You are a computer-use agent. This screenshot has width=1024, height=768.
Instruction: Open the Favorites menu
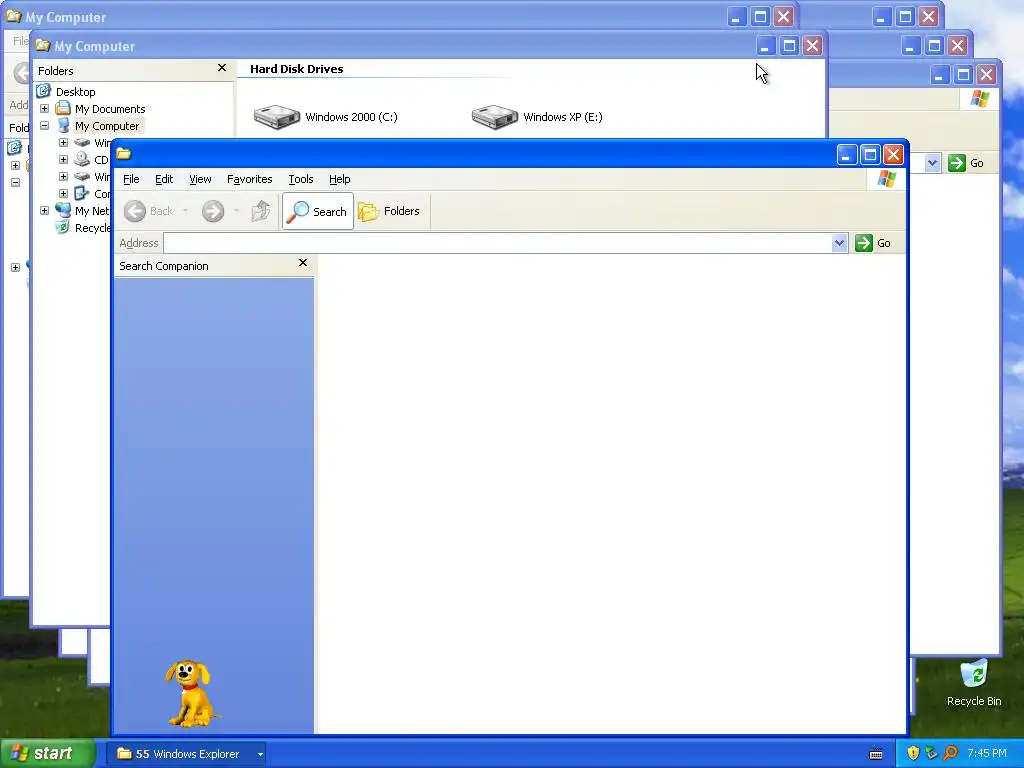pyautogui.click(x=249, y=179)
